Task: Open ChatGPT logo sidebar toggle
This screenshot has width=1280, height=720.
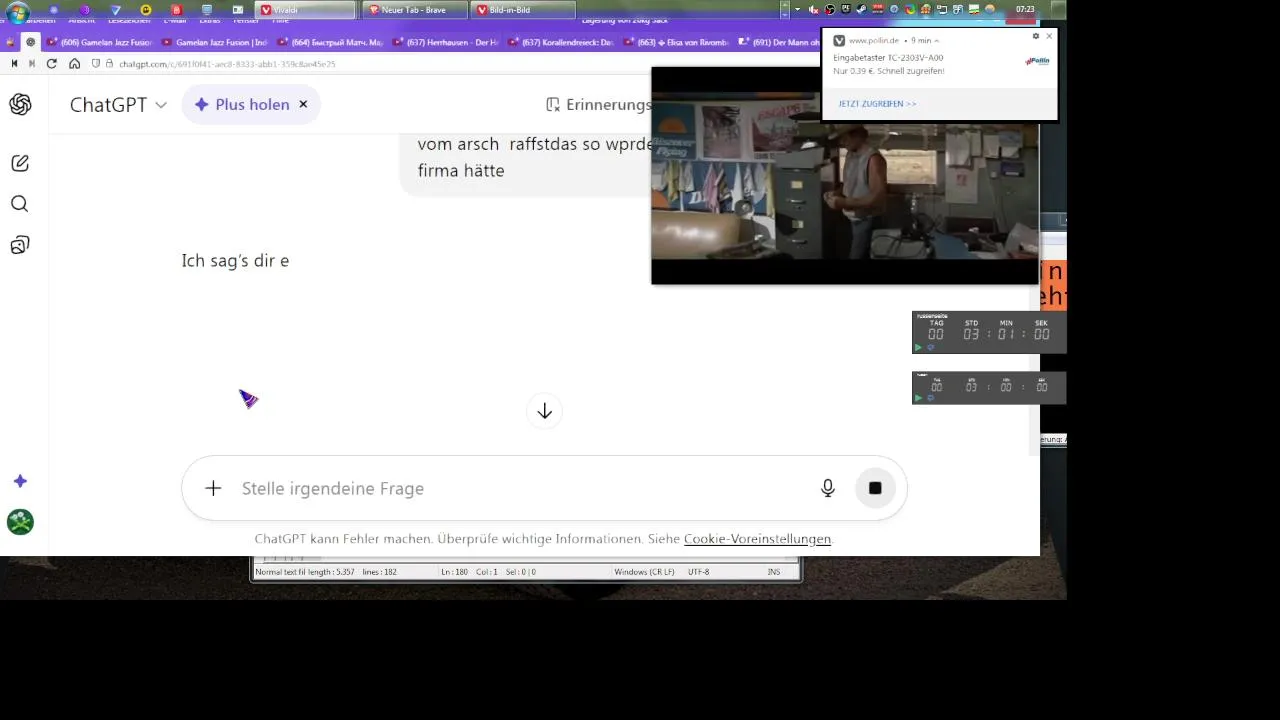Action: click(x=20, y=105)
